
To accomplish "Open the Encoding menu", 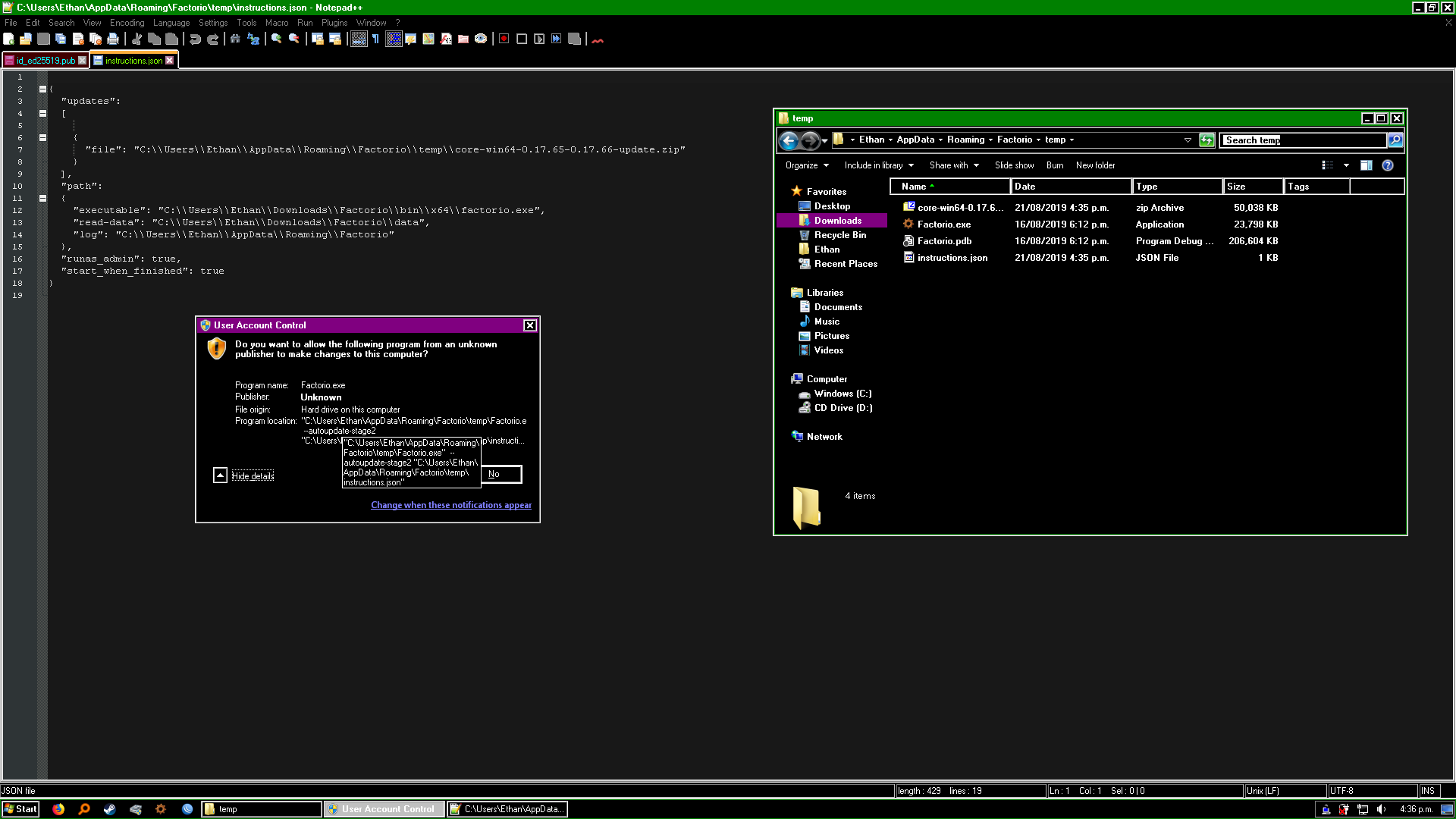I will tap(127, 23).
